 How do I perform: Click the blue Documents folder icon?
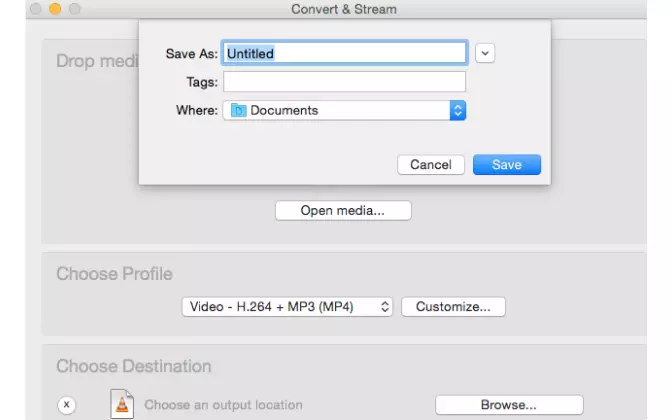click(x=238, y=111)
